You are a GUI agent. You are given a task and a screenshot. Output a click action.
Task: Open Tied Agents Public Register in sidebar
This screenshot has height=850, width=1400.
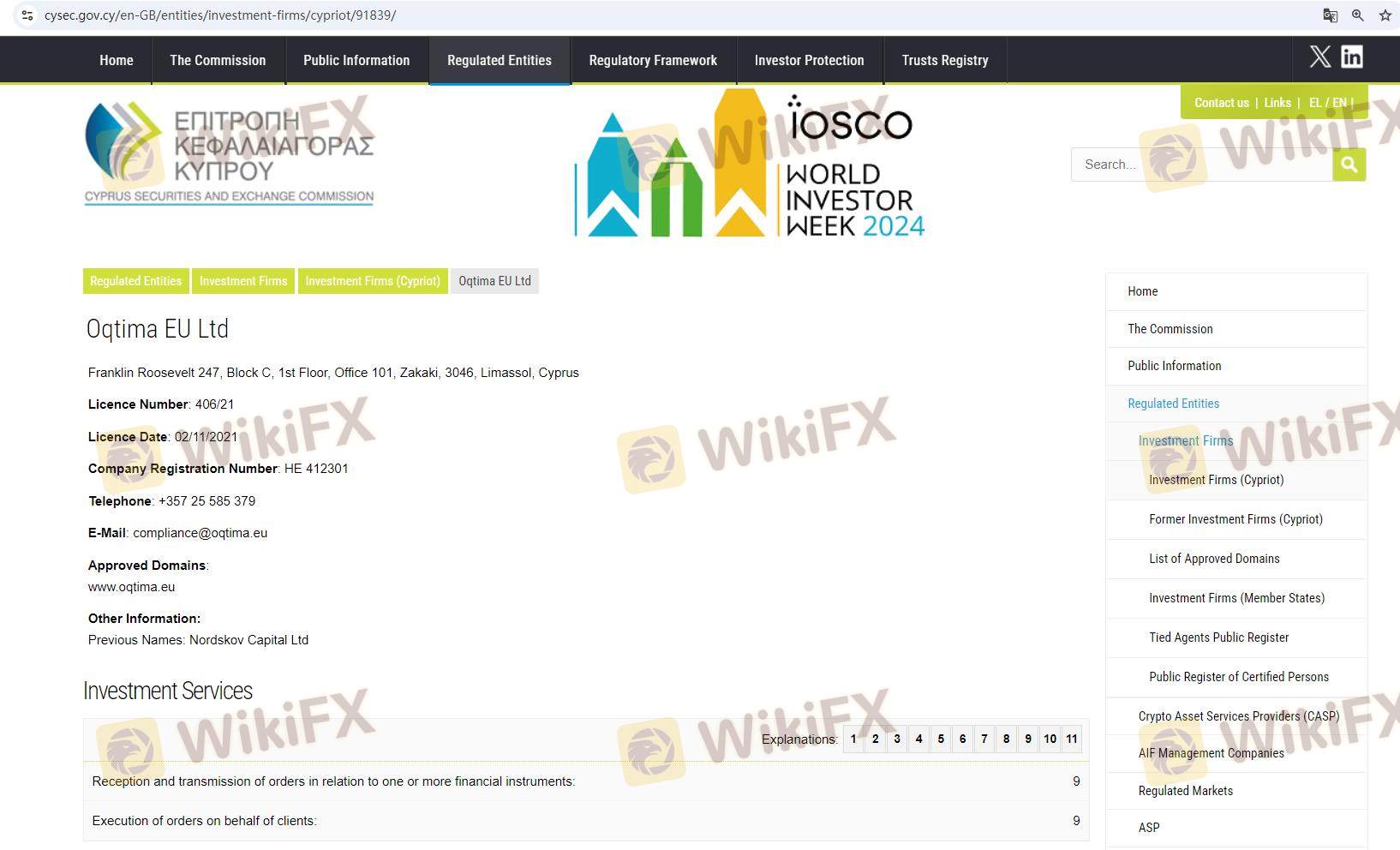(x=1218, y=637)
